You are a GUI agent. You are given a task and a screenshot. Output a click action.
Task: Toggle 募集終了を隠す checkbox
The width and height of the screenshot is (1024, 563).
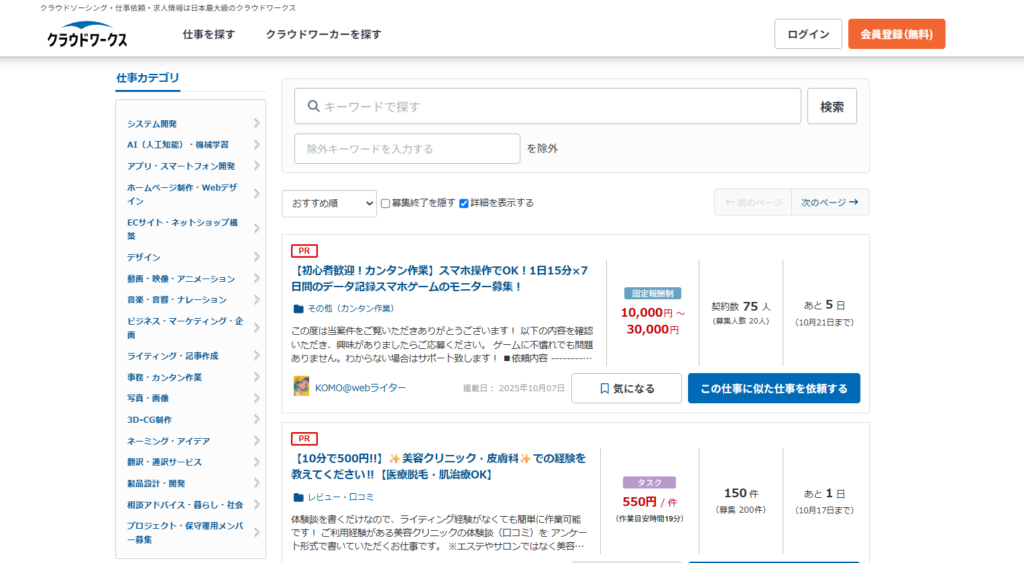pos(386,203)
